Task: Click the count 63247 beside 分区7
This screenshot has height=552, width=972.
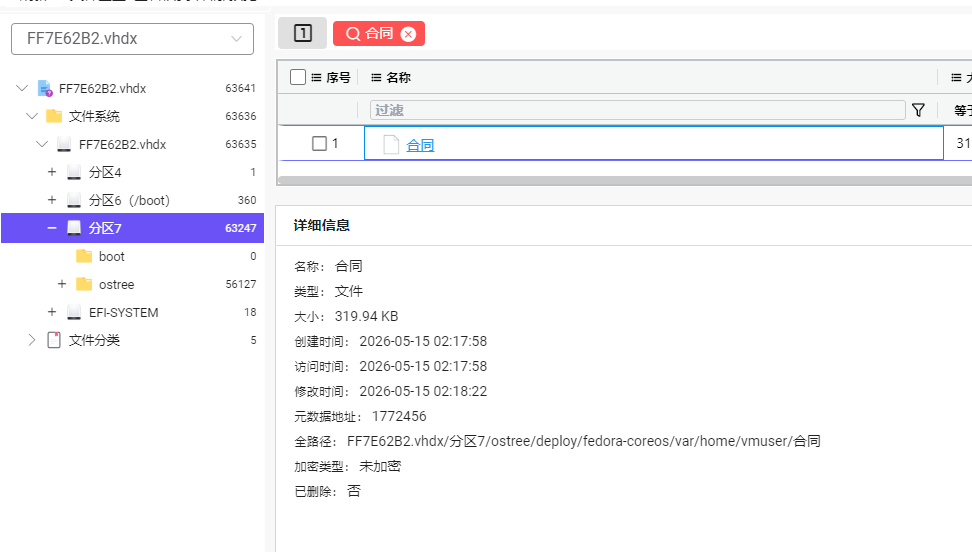Action: point(241,228)
